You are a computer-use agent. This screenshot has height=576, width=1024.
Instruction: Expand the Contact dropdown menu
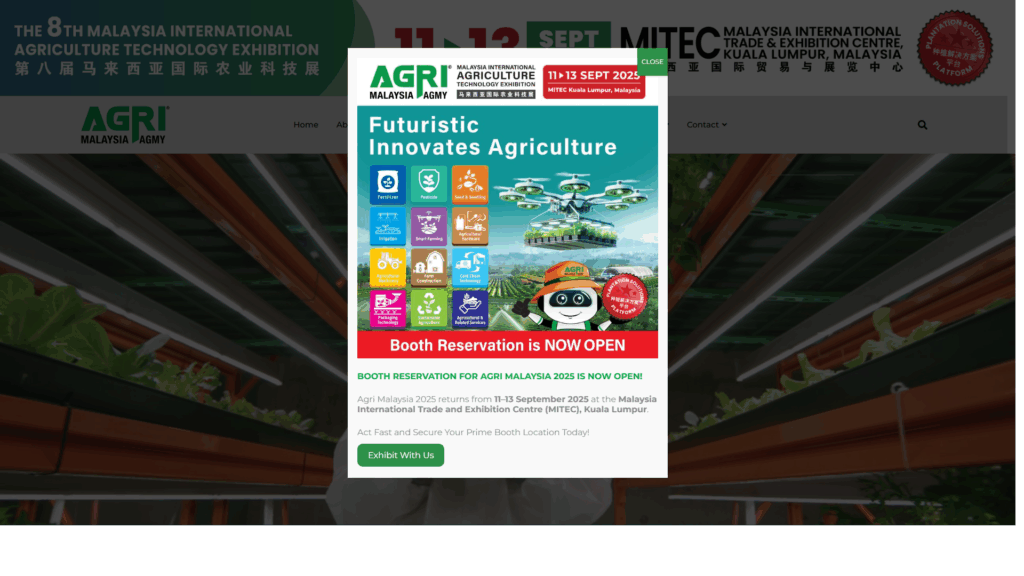(706, 125)
